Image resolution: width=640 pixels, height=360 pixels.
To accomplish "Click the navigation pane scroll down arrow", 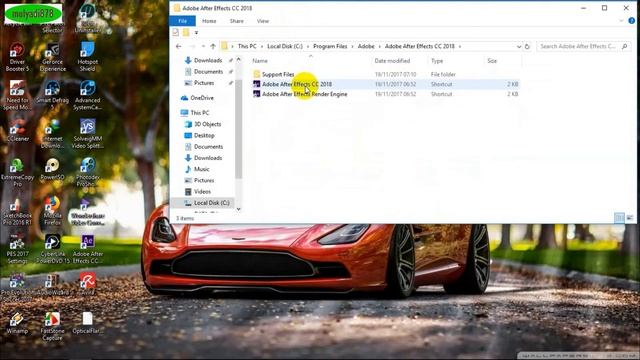I will click(x=239, y=209).
